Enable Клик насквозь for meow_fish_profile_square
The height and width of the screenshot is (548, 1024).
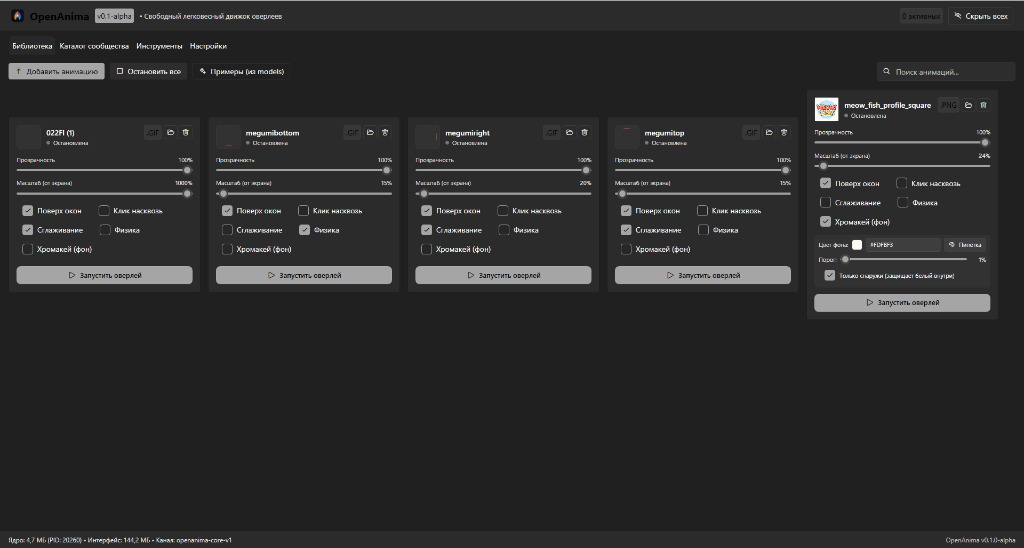902,183
